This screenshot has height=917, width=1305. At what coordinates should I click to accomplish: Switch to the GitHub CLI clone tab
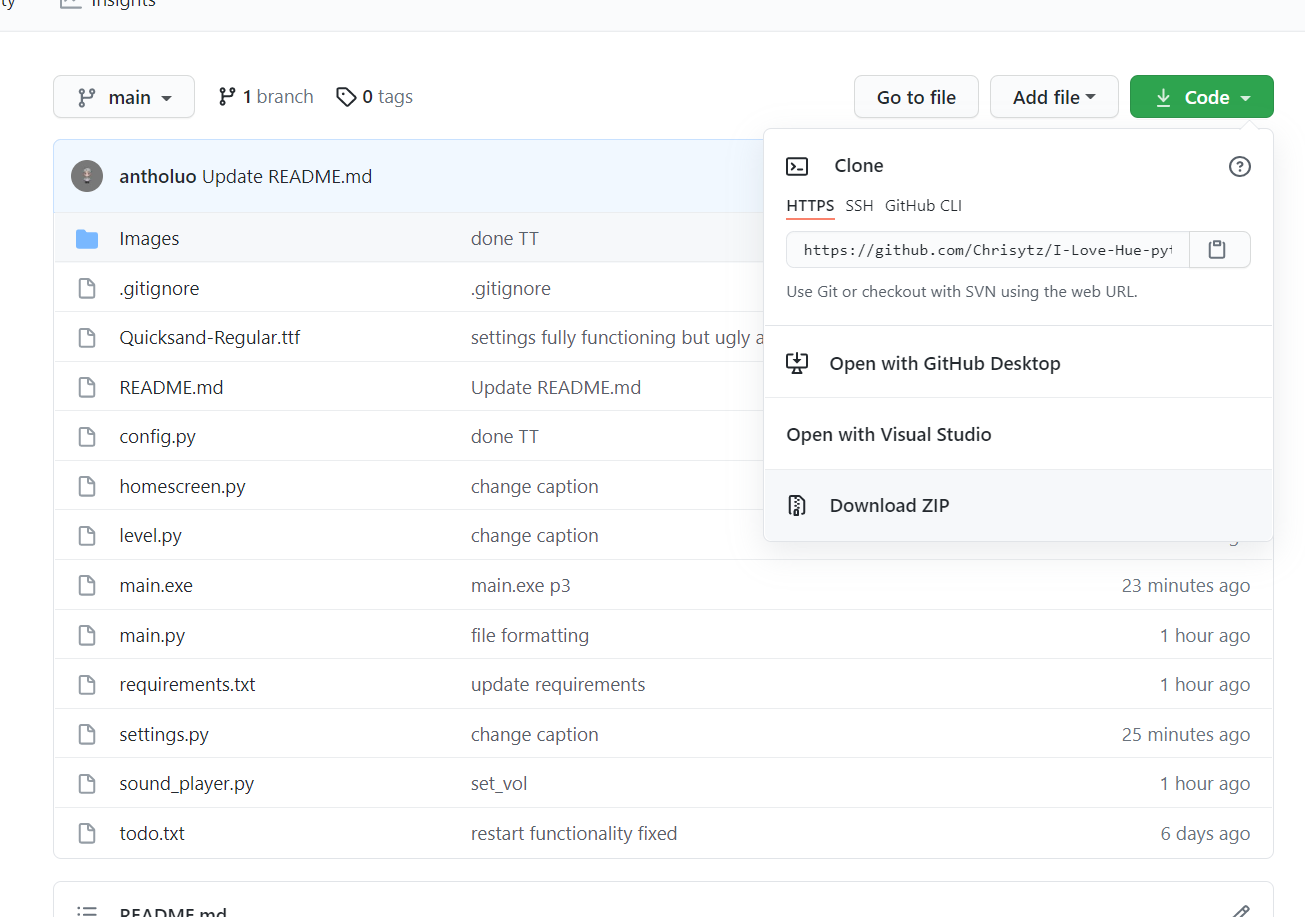tap(923, 206)
